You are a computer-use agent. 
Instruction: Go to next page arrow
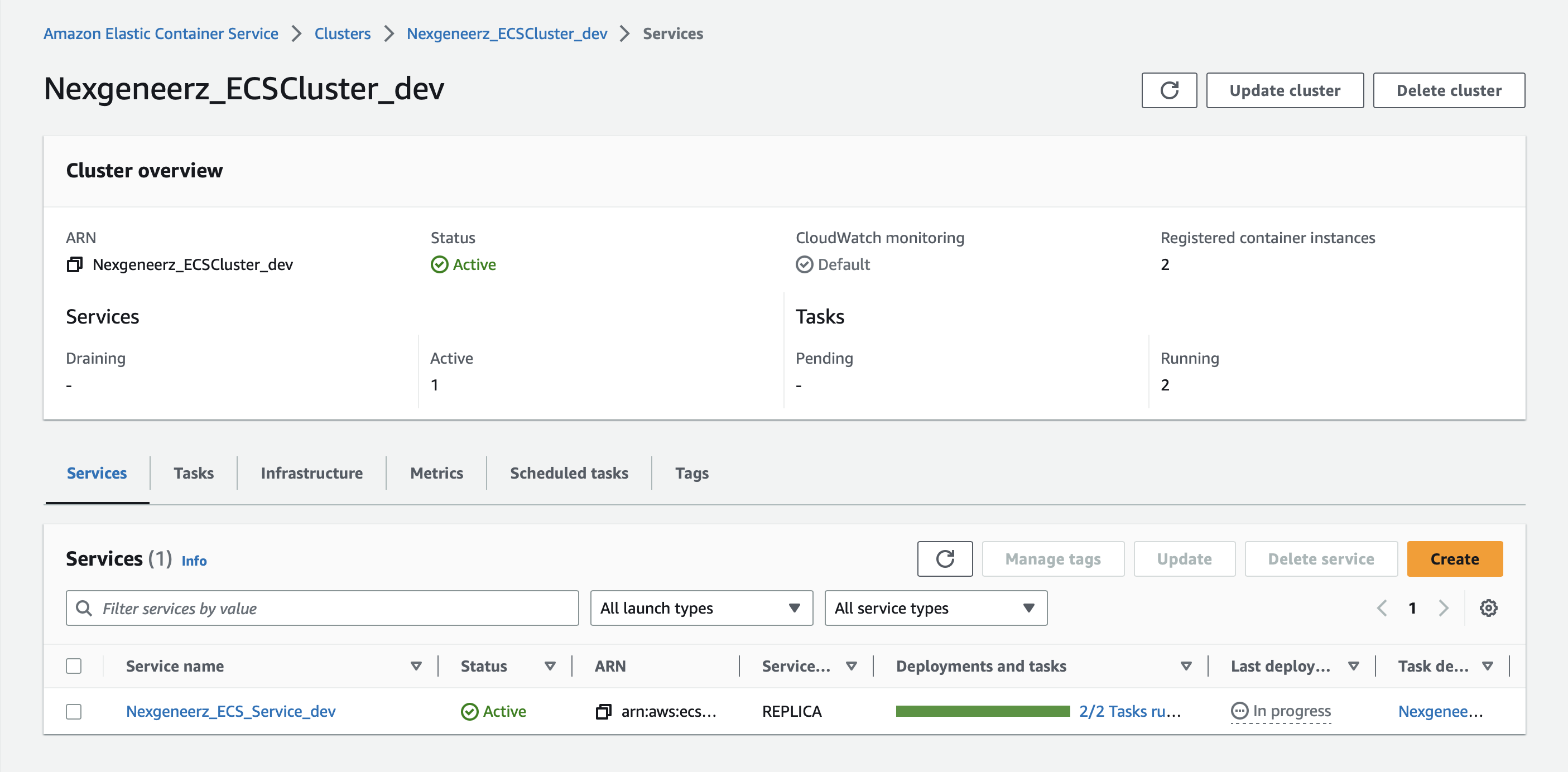tap(1443, 608)
